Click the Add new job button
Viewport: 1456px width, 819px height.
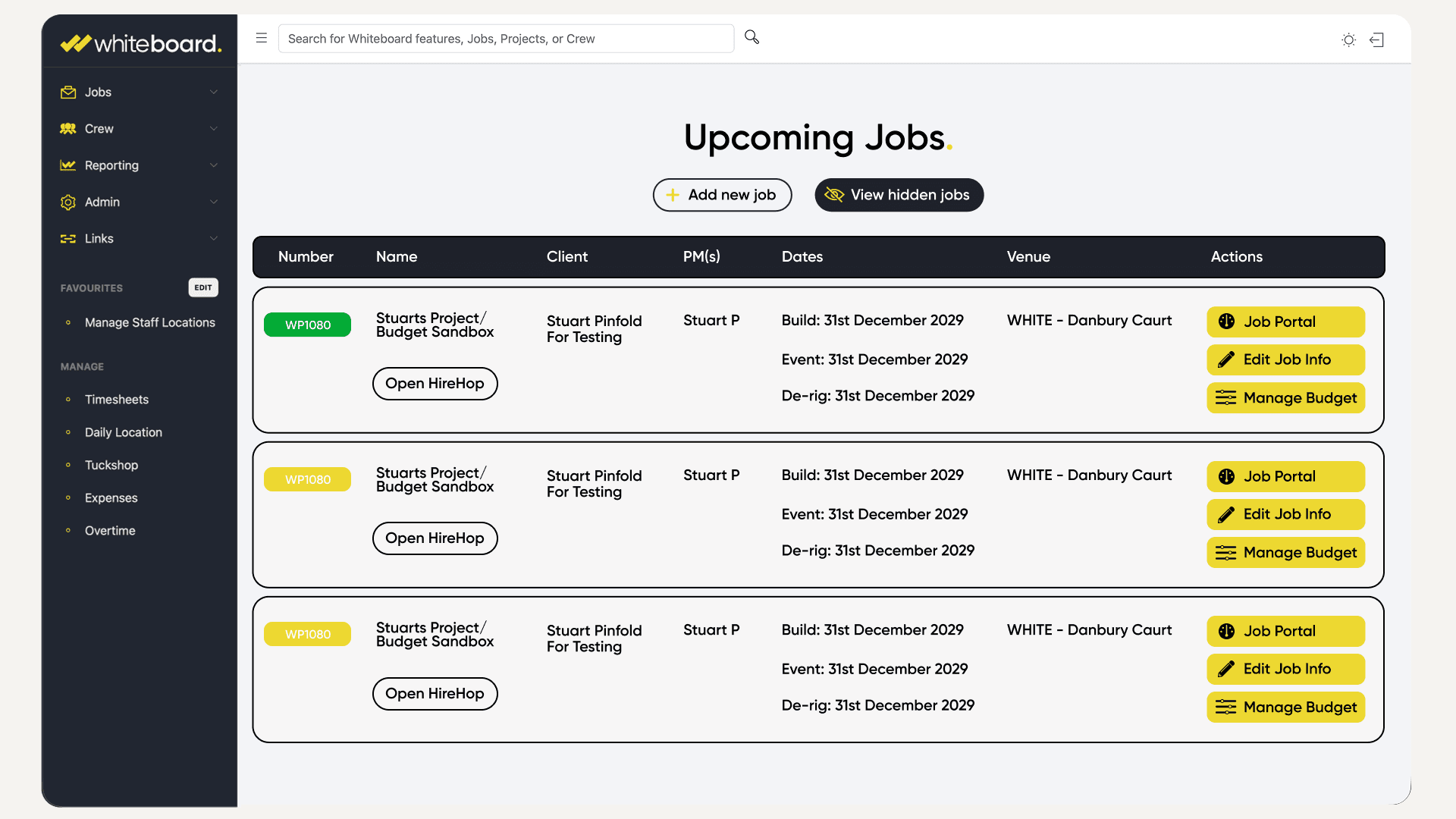pos(722,195)
